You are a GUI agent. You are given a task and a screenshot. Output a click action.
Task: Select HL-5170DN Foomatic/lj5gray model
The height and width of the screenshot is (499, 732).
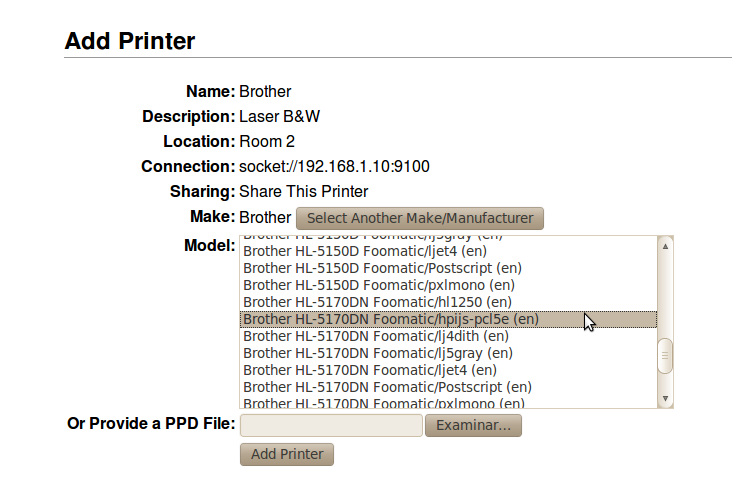tap(378, 353)
